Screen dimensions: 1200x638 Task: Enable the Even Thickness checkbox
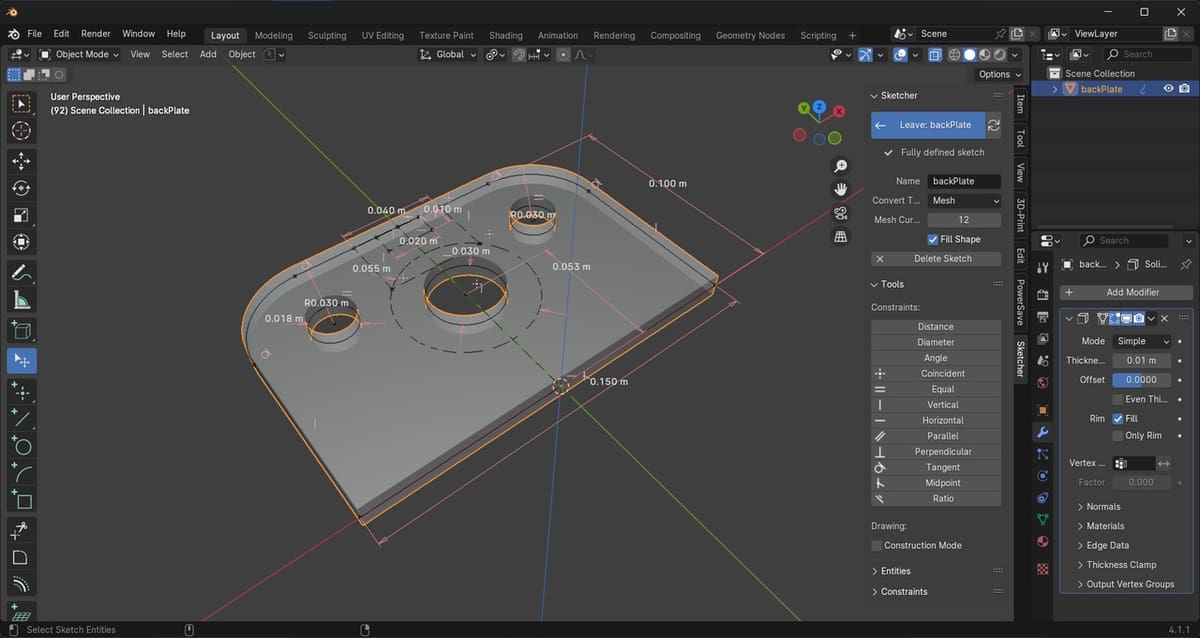tap(1118, 399)
